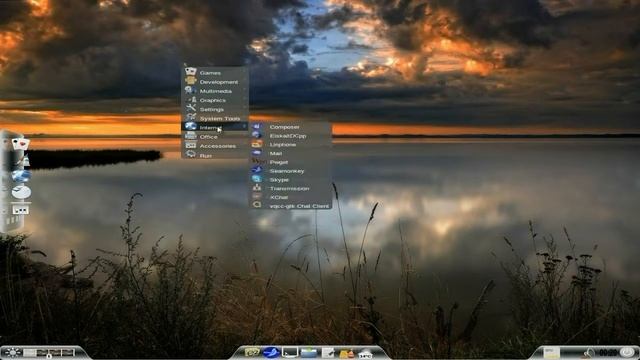Screen dimensions: 640x360
Task: Launch EiskaltDCpp from the Internet submenu
Action: tap(291, 136)
